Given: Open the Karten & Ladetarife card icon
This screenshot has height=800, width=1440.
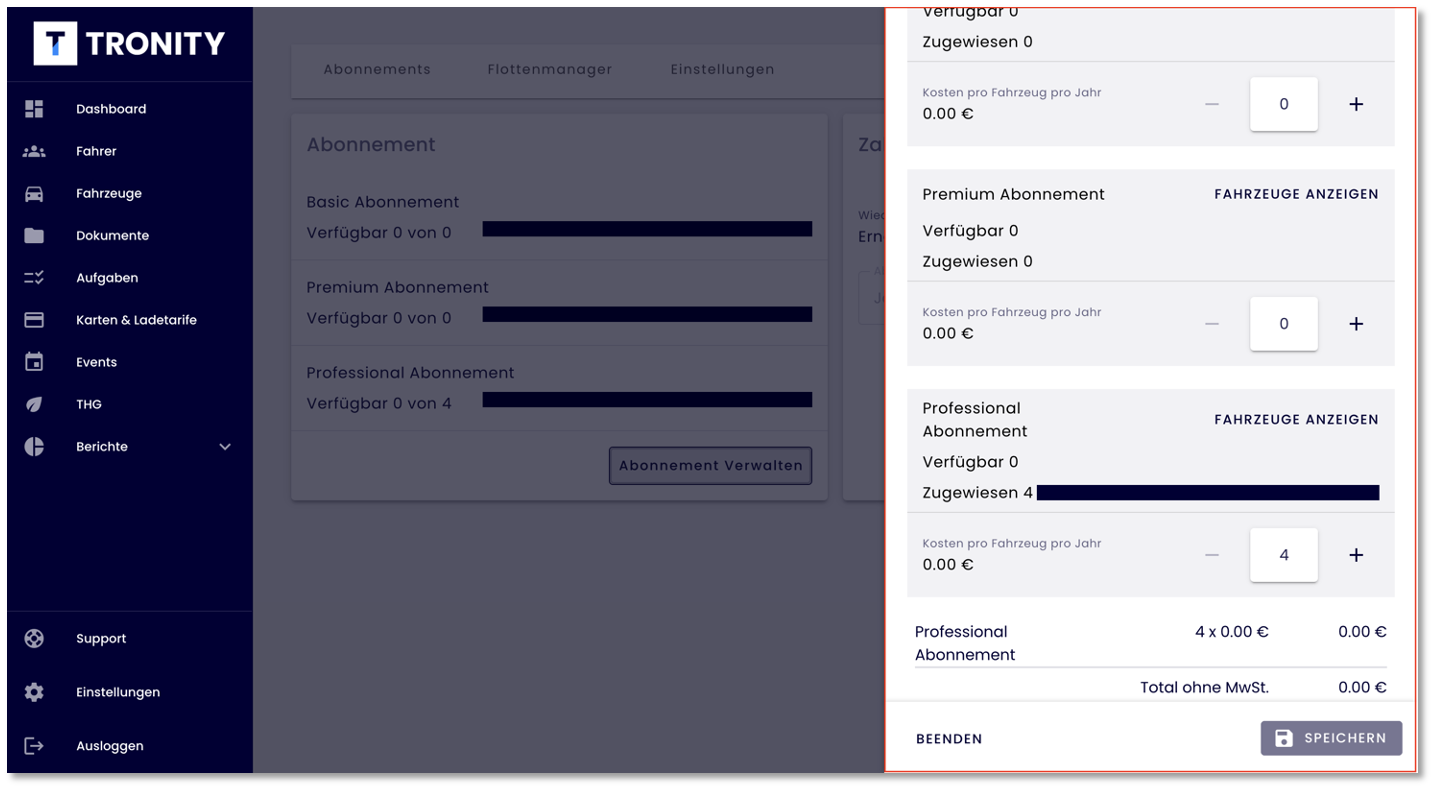Looking at the screenshot, I should click(34, 320).
